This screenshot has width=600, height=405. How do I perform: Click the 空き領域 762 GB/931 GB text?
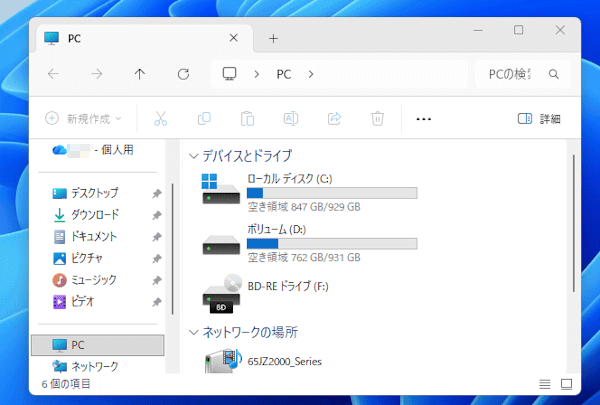[304, 258]
